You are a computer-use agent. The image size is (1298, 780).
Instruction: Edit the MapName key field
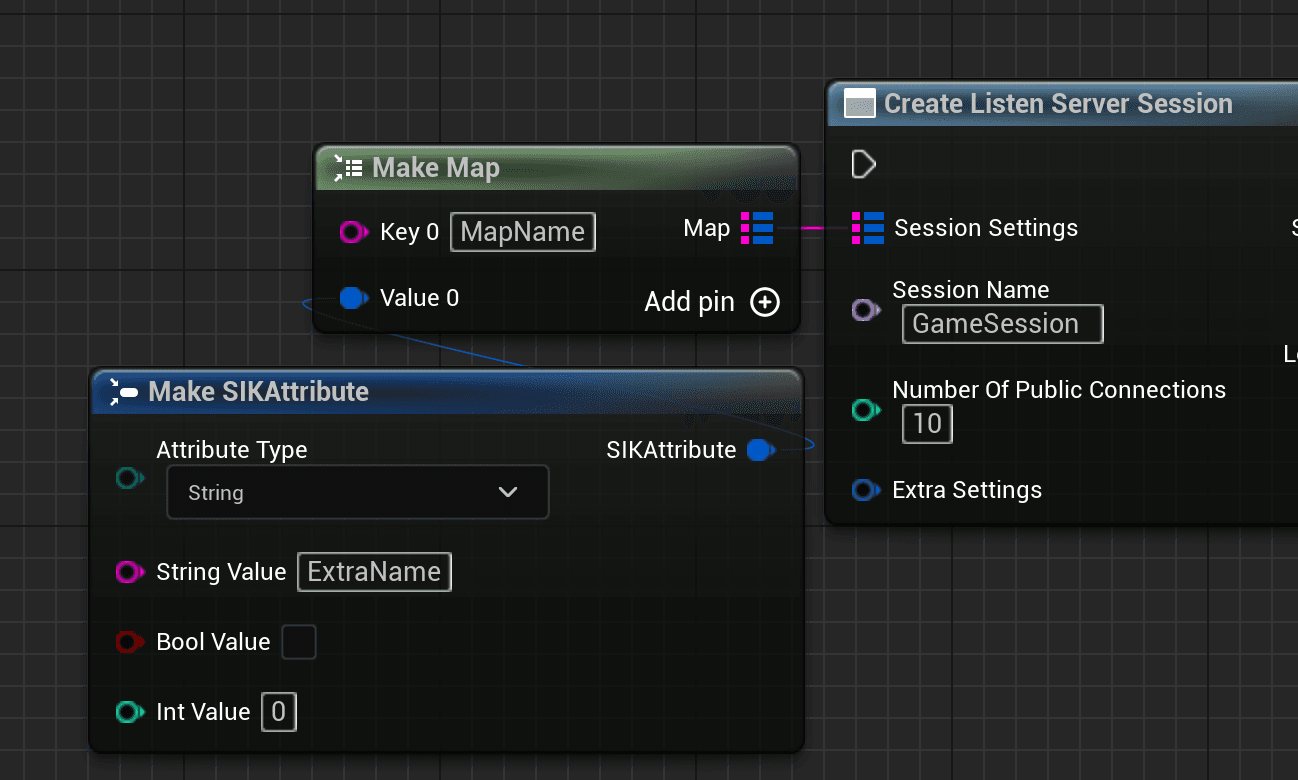tap(522, 231)
